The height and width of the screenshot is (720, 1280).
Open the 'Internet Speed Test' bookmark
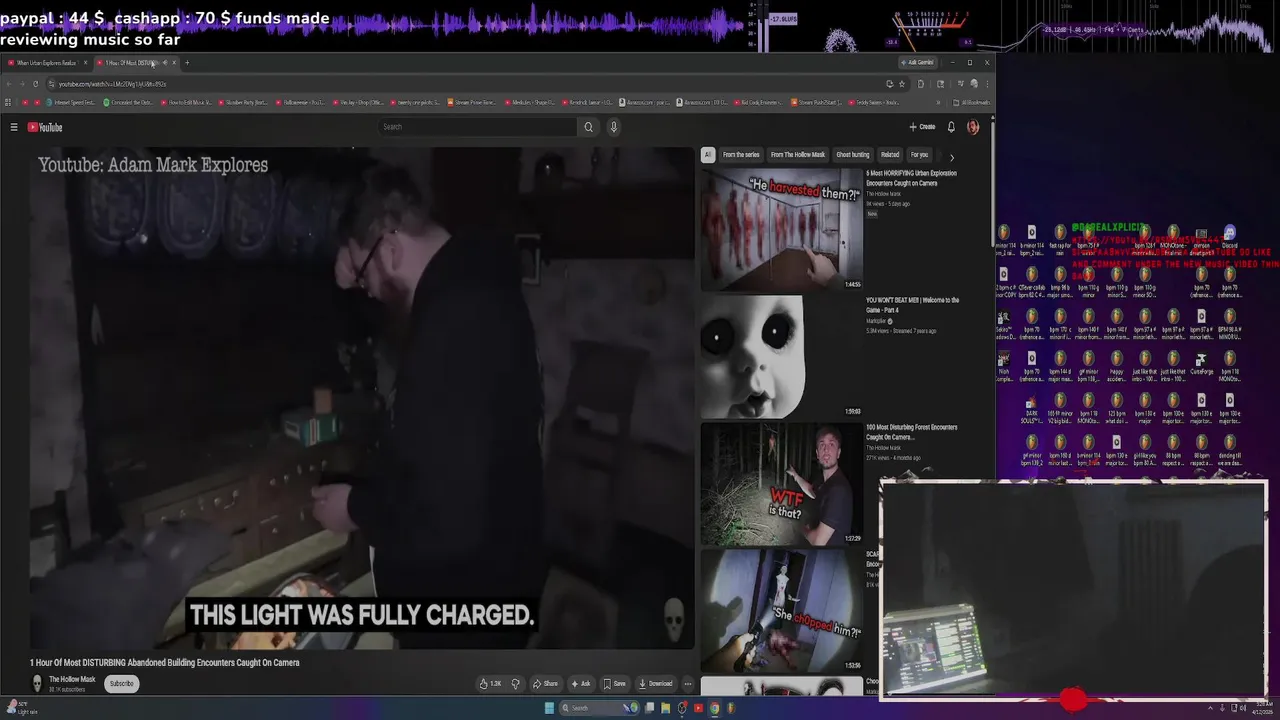coord(71,102)
